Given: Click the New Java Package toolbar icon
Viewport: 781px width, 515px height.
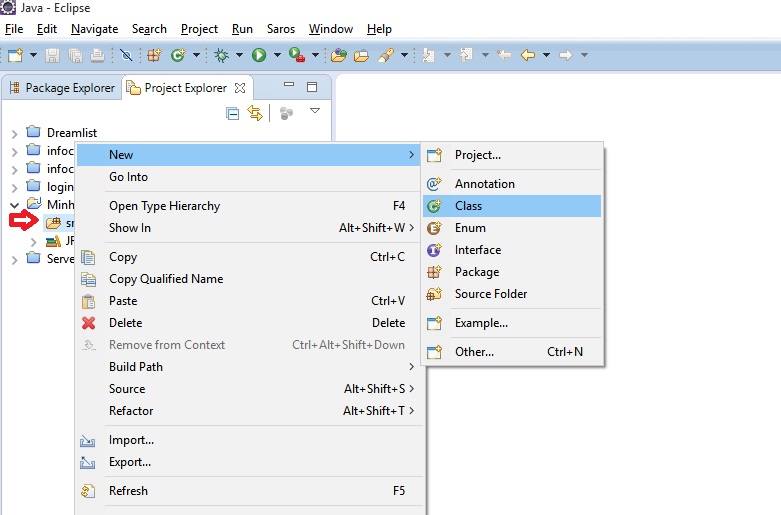Looking at the screenshot, I should pyautogui.click(x=154, y=55).
